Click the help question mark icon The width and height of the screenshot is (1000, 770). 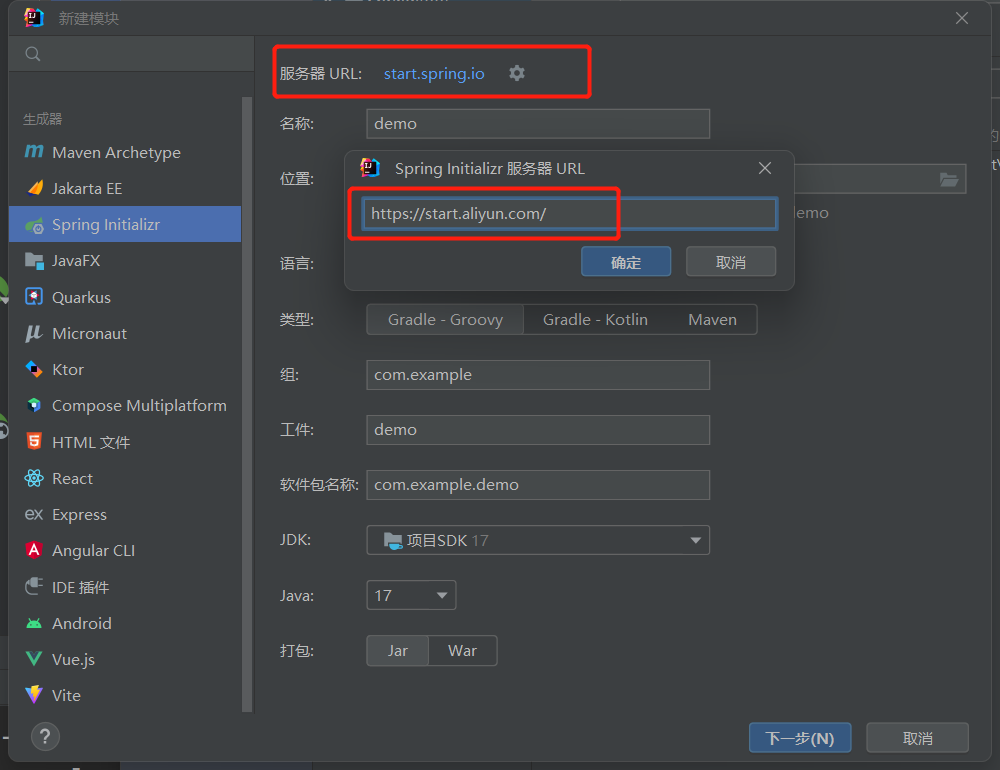pyautogui.click(x=45, y=737)
